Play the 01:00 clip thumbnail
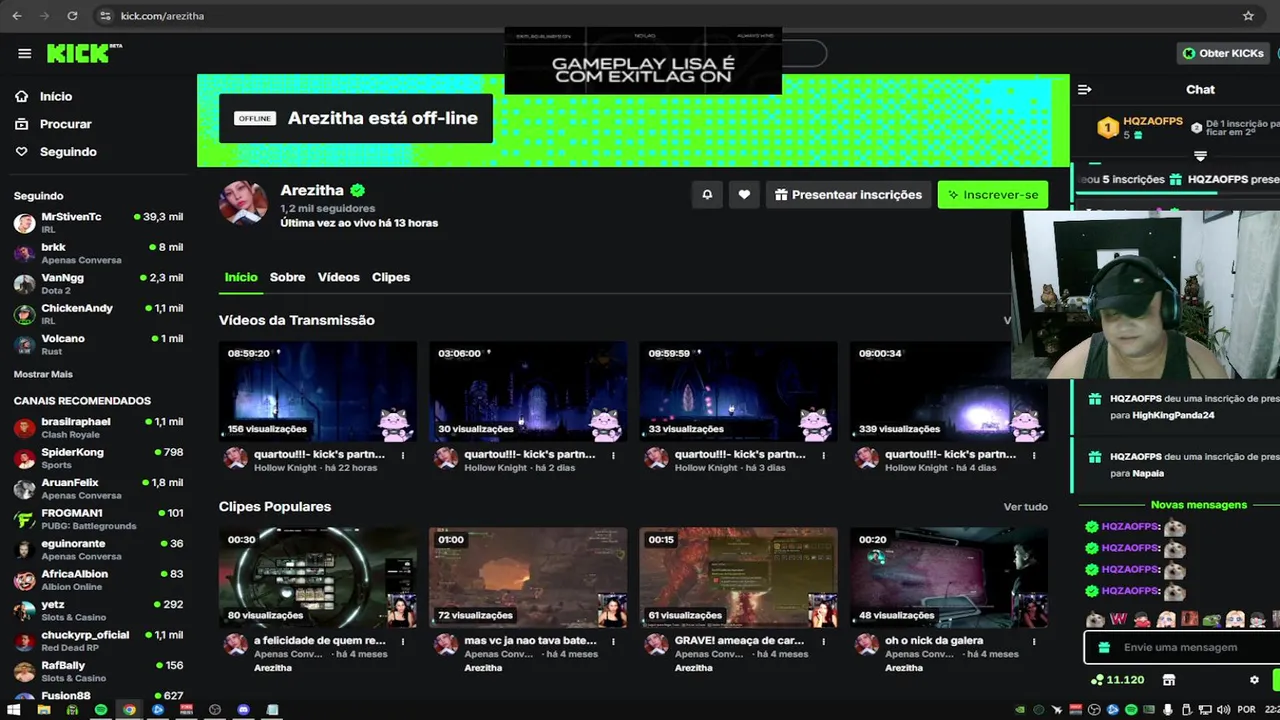 [x=528, y=578]
